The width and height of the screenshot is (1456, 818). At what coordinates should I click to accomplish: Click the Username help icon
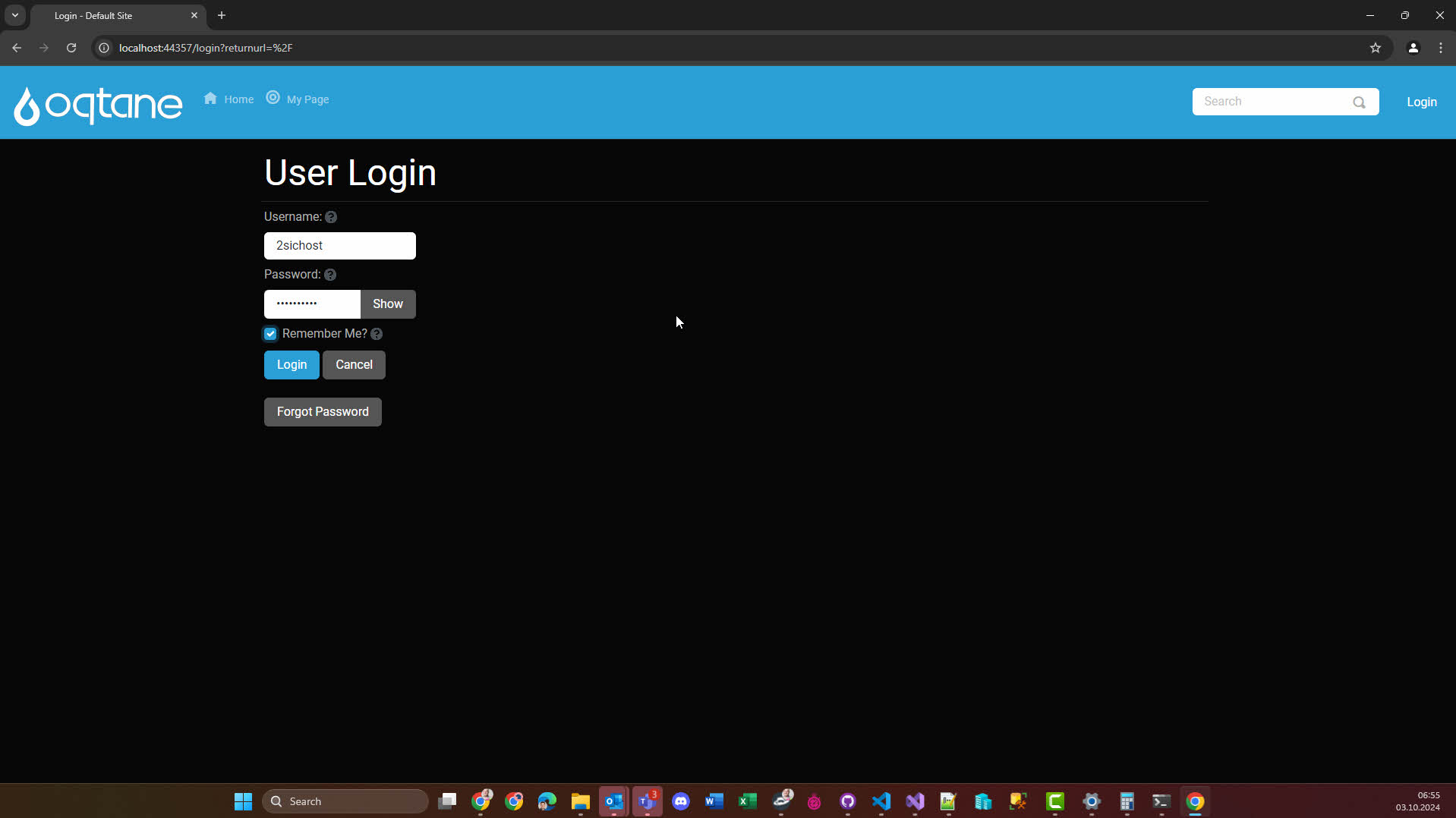[x=331, y=217]
